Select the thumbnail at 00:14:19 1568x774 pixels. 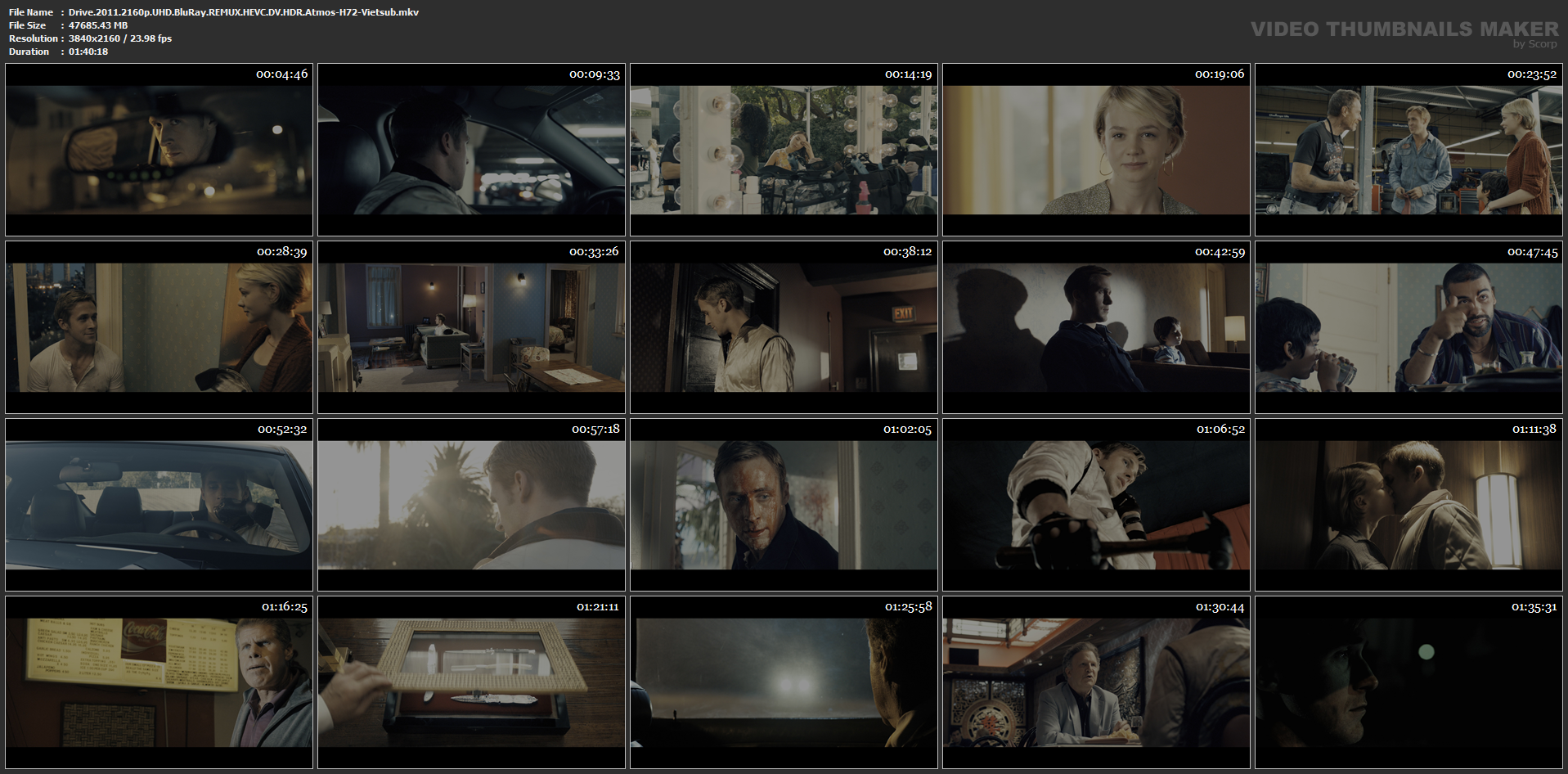[784, 150]
